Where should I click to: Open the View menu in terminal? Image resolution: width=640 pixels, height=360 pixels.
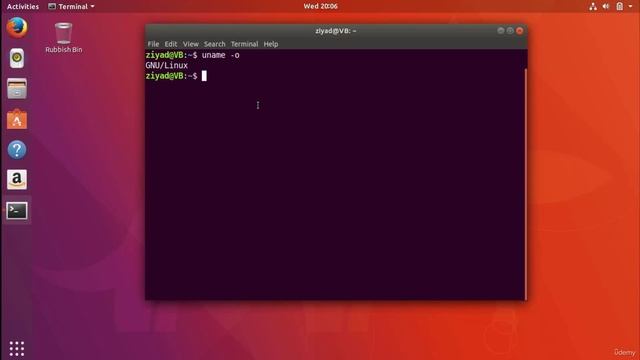click(191, 44)
